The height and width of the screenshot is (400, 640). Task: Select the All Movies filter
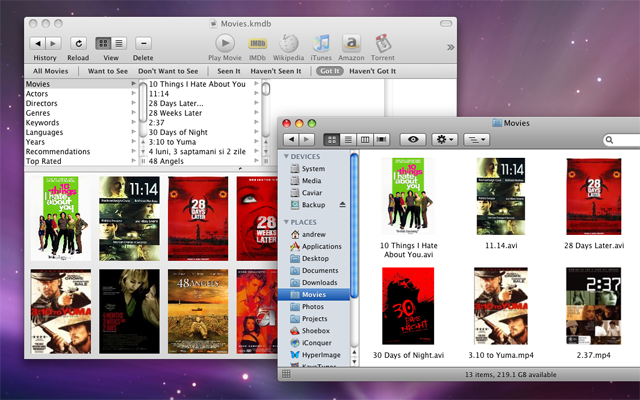pos(51,71)
